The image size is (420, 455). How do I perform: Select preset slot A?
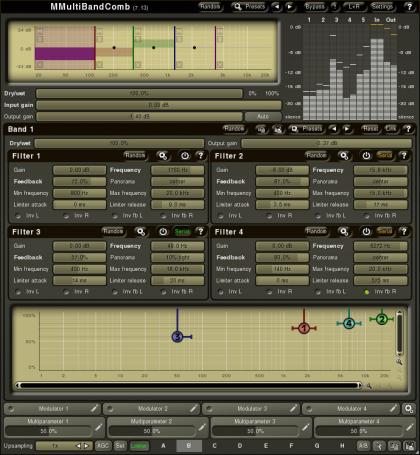(163, 446)
